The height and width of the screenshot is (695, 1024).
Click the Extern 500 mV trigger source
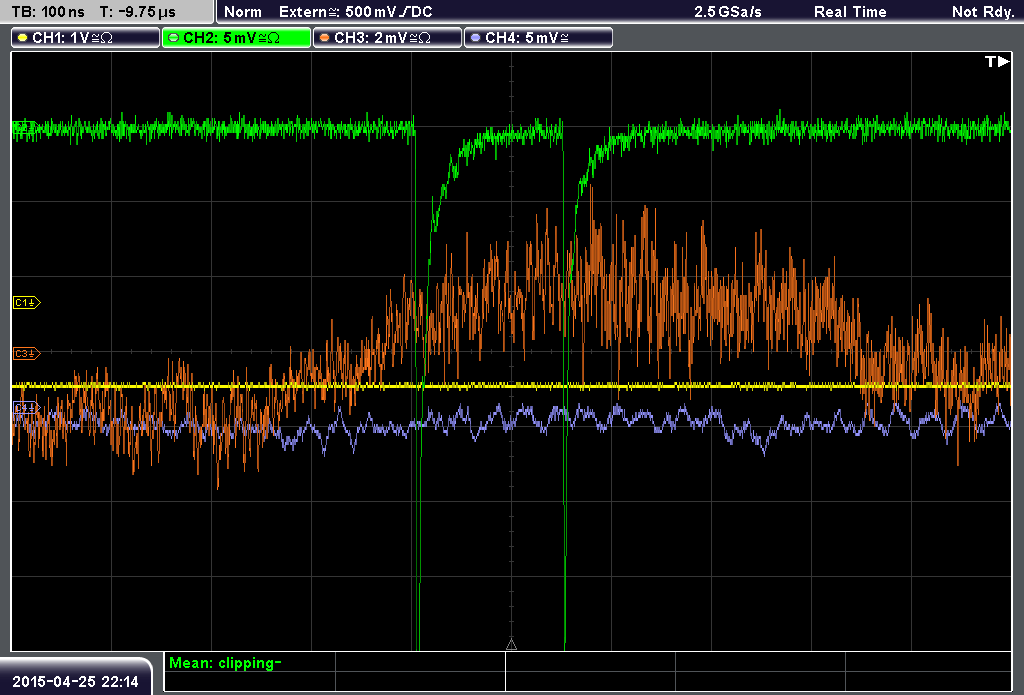[x=355, y=12]
